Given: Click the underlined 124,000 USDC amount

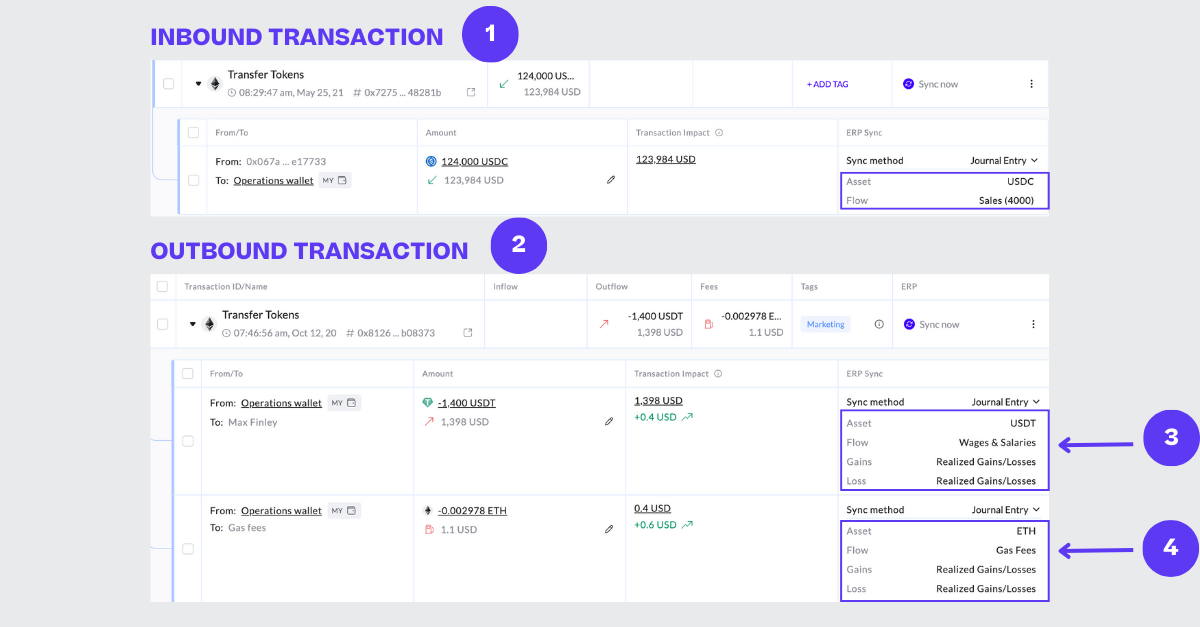Looking at the screenshot, I should click(x=474, y=161).
